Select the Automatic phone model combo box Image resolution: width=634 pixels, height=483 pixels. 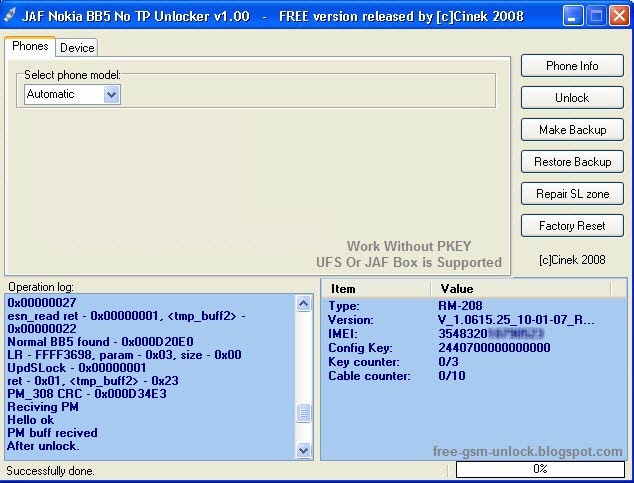click(72, 95)
